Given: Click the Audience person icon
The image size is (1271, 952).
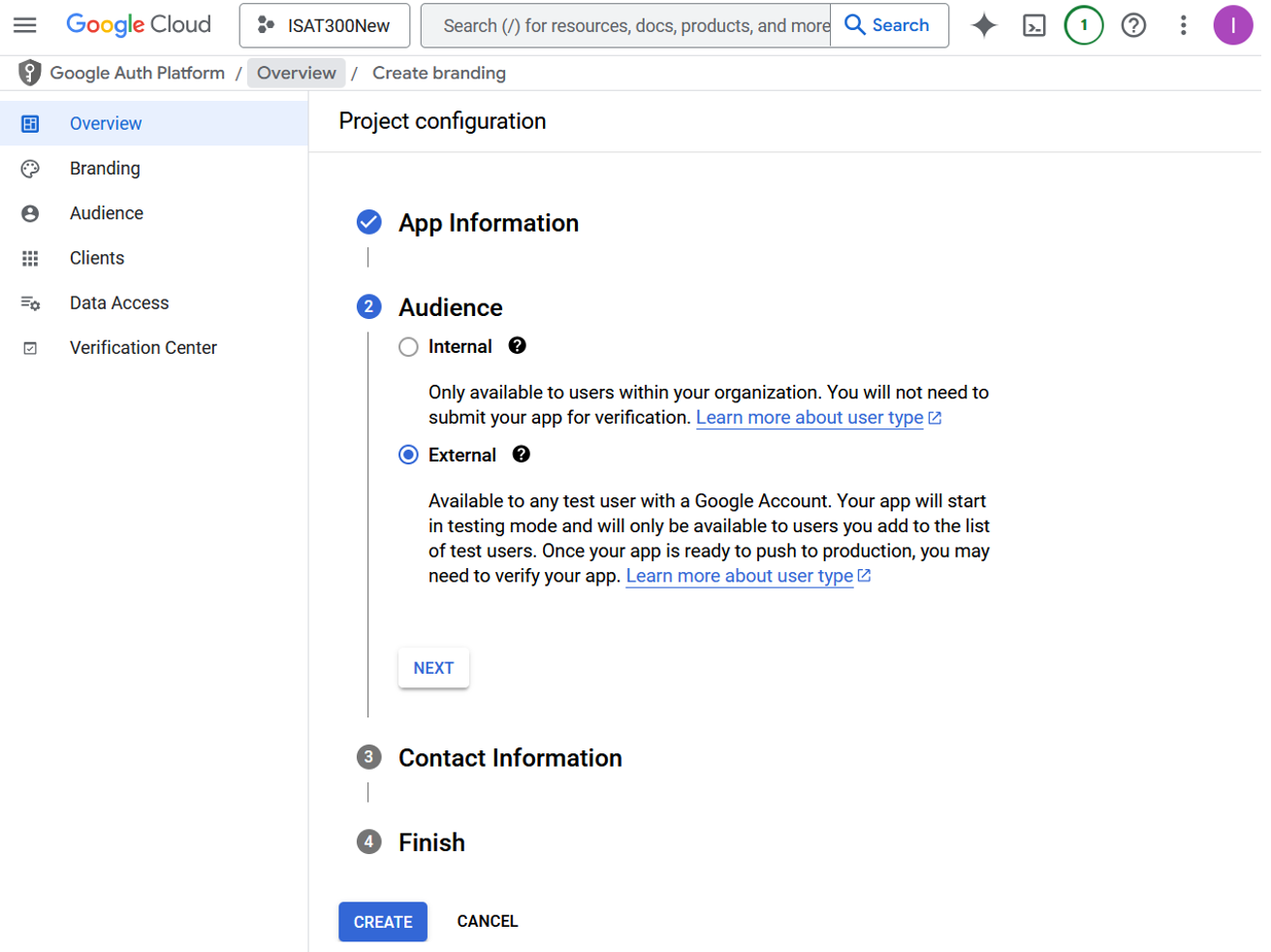Looking at the screenshot, I should pos(30,213).
